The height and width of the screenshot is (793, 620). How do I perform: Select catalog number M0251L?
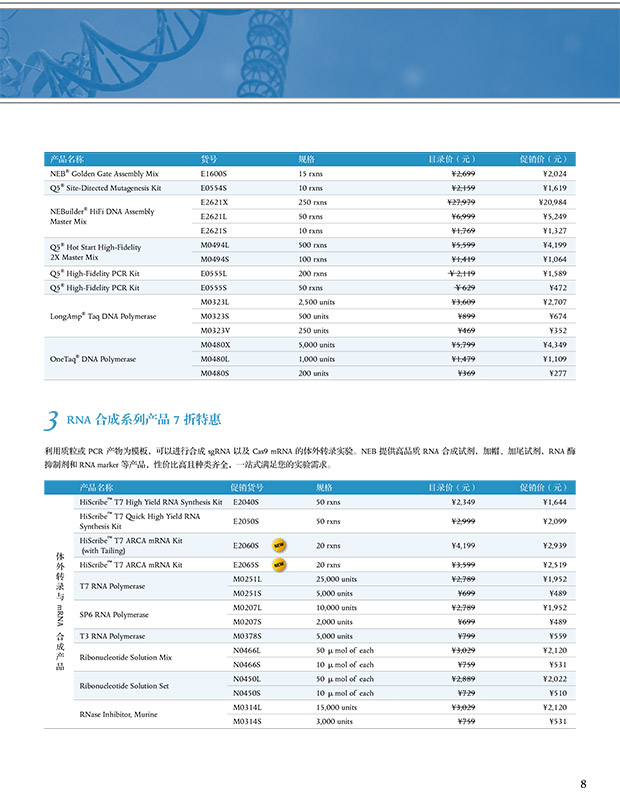pyautogui.click(x=246, y=579)
